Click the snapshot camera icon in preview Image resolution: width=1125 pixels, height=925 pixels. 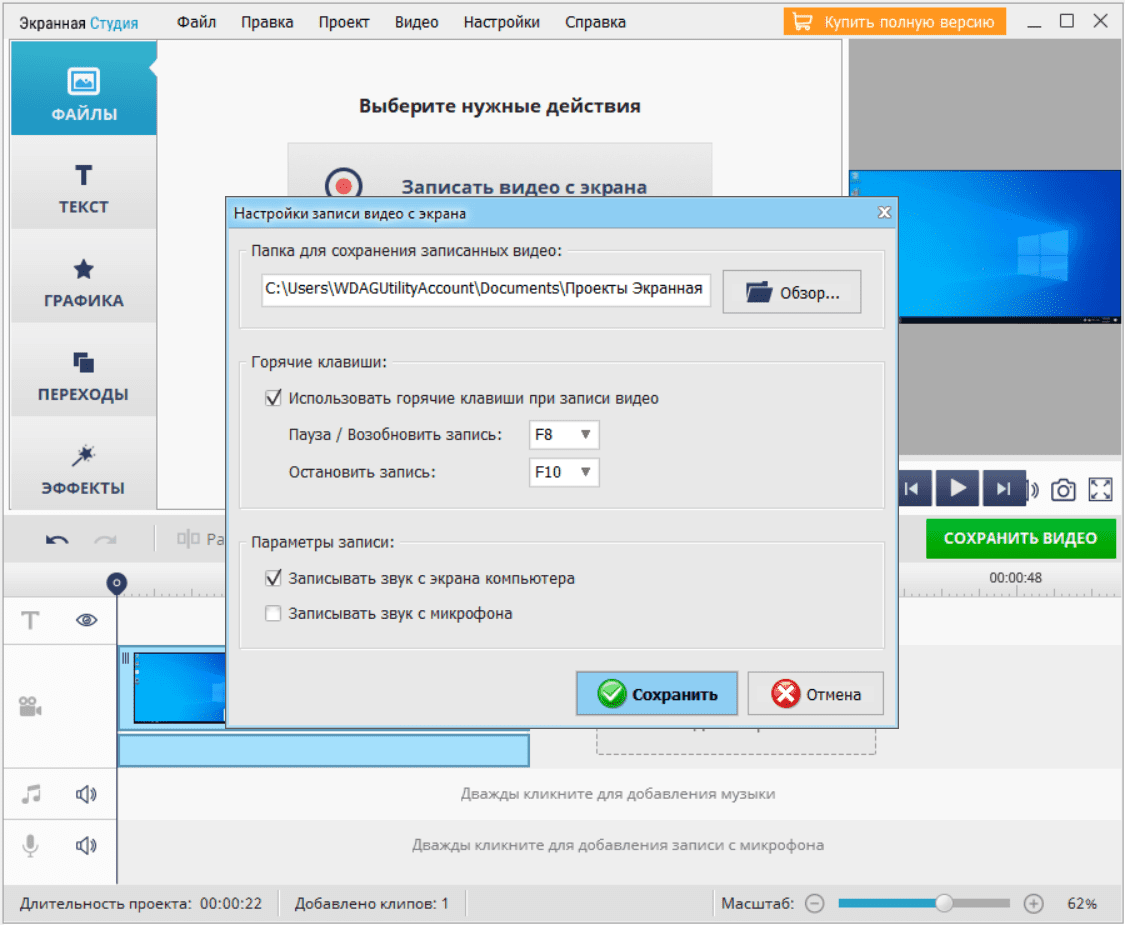point(1063,490)
